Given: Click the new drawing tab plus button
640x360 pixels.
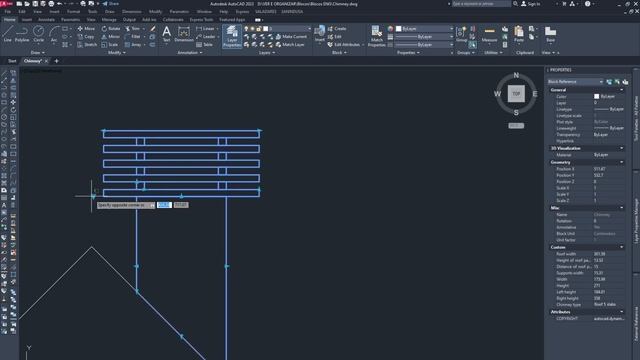Looking at the screenshot, I should point(56,61).
